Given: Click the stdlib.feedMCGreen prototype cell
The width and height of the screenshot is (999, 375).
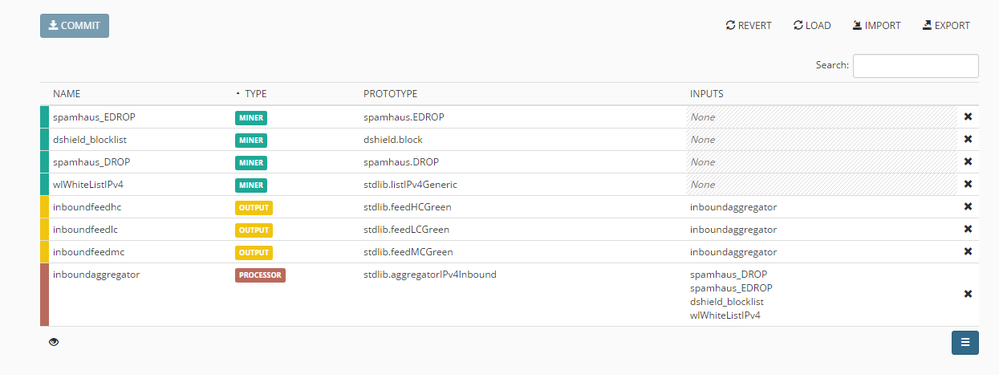Looking at the screenshot, I should point(407,251).
